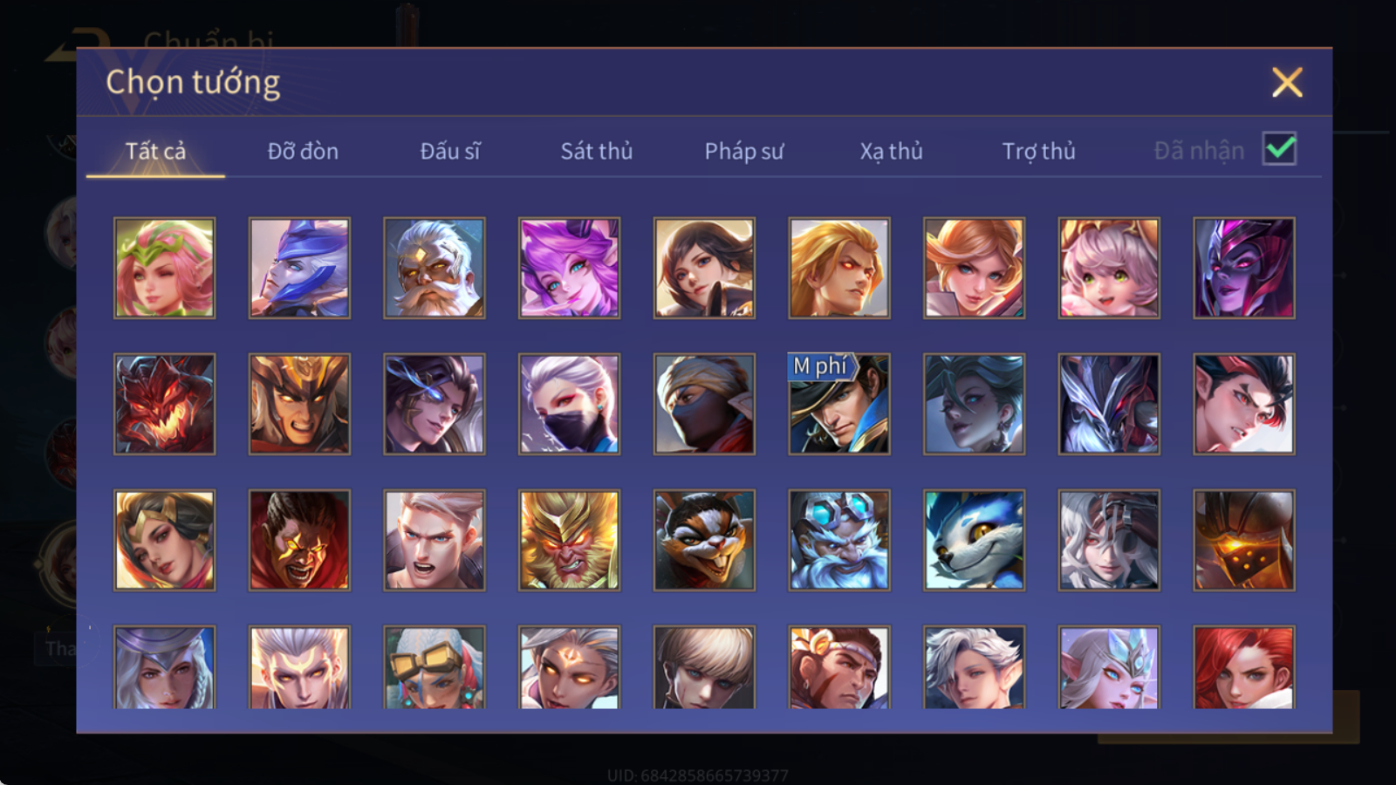Select the red demon hero portrait

[x=164, y=404]
